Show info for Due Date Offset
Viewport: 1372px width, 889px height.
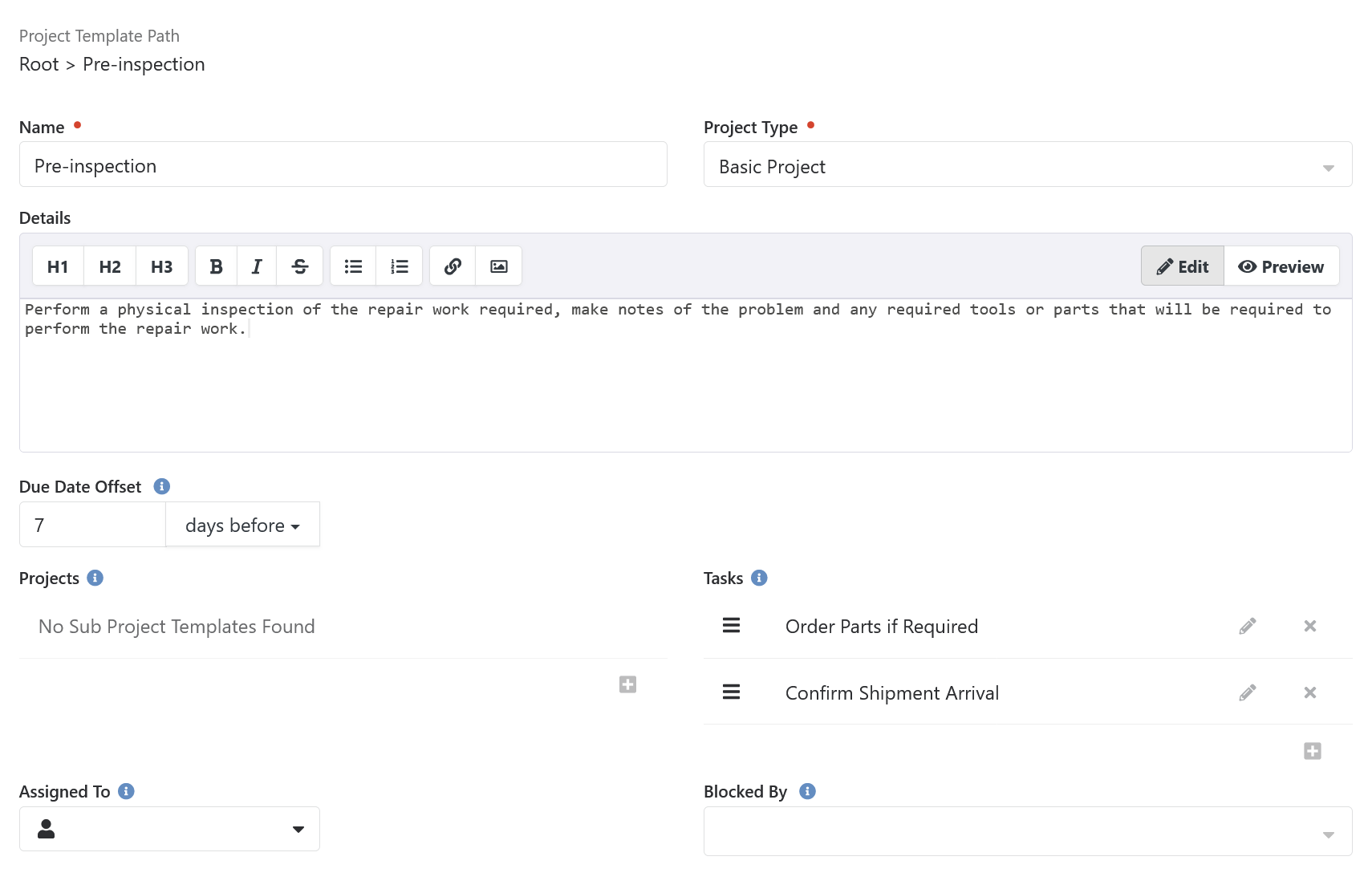(x=161, y=486)
